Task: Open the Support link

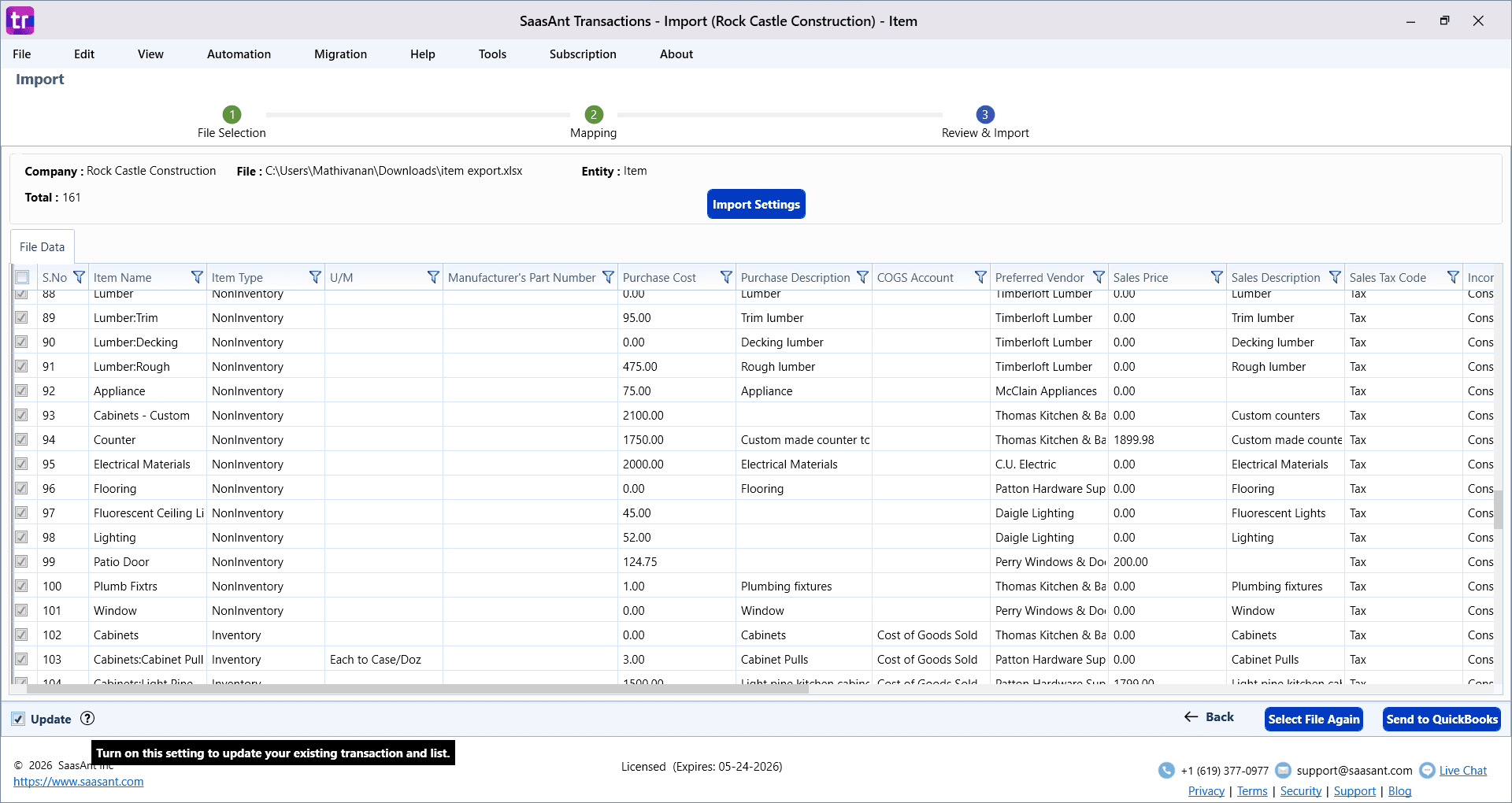Action: (x=1354, y=791)
